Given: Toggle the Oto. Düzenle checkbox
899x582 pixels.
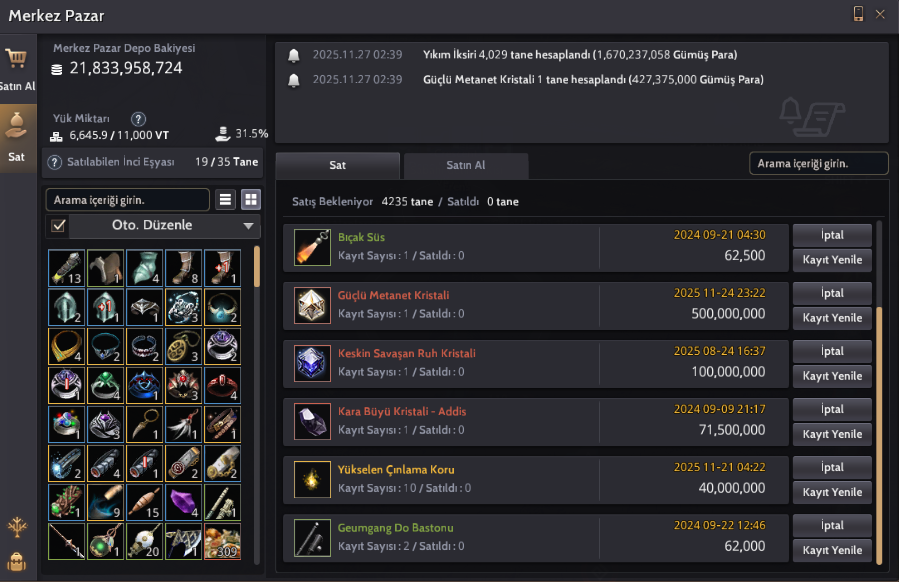Looking at the screenshot, I should pos(58,225).
